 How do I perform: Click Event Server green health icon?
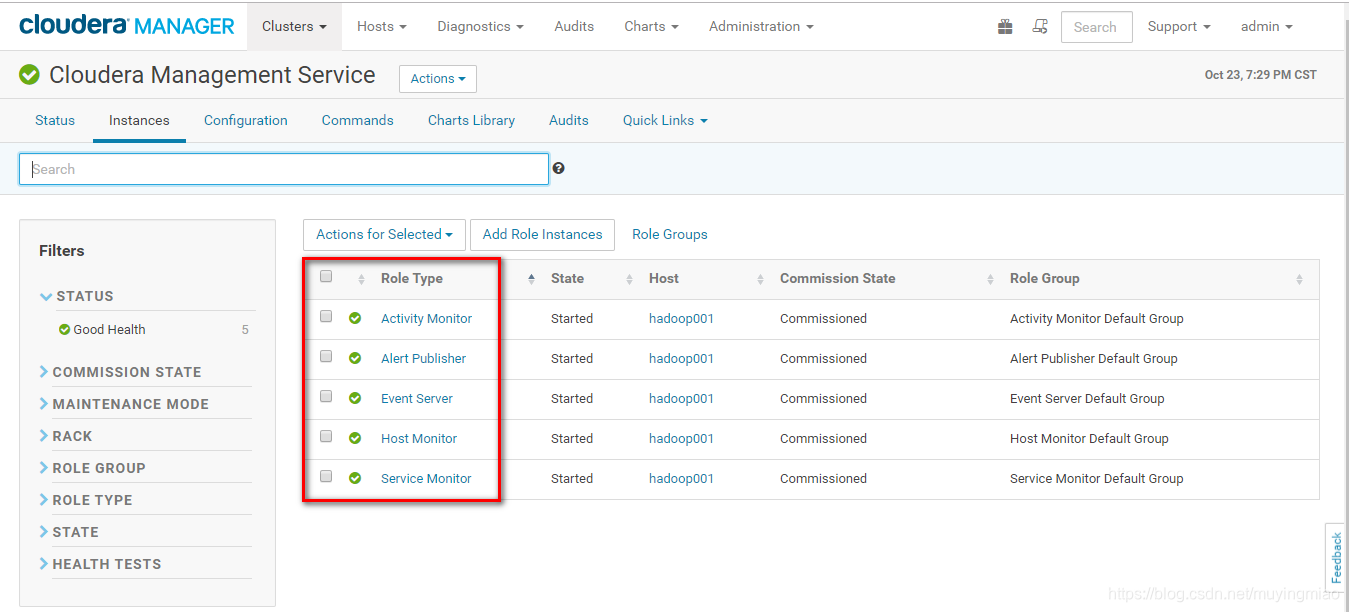(355, 398)
